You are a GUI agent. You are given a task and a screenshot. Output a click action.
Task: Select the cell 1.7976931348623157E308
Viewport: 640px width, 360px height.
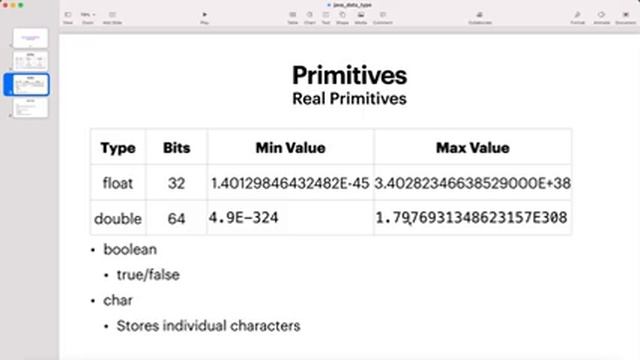(x=473, y=218)
